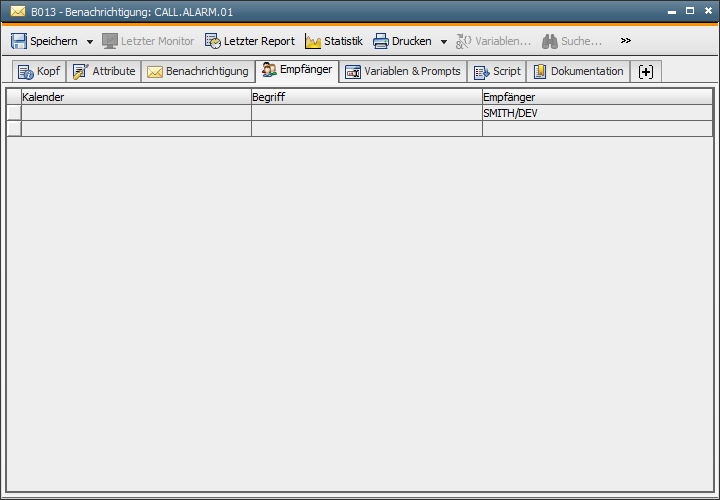720x500 pixels.
Task: Open the Speichern dropdown arrow
Action: (89, 42)
